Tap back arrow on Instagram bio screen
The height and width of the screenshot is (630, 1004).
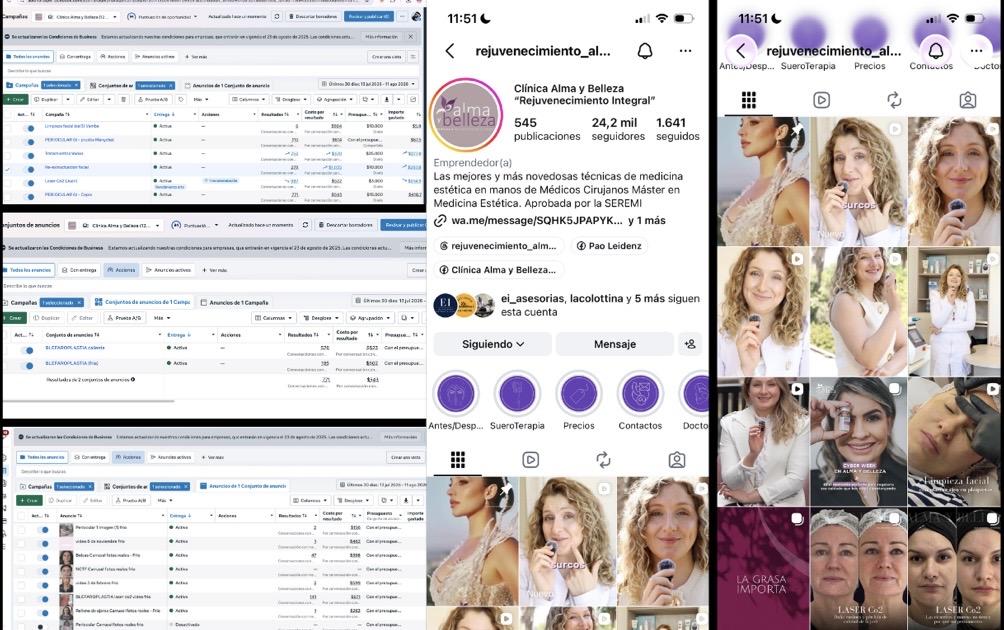450,51
